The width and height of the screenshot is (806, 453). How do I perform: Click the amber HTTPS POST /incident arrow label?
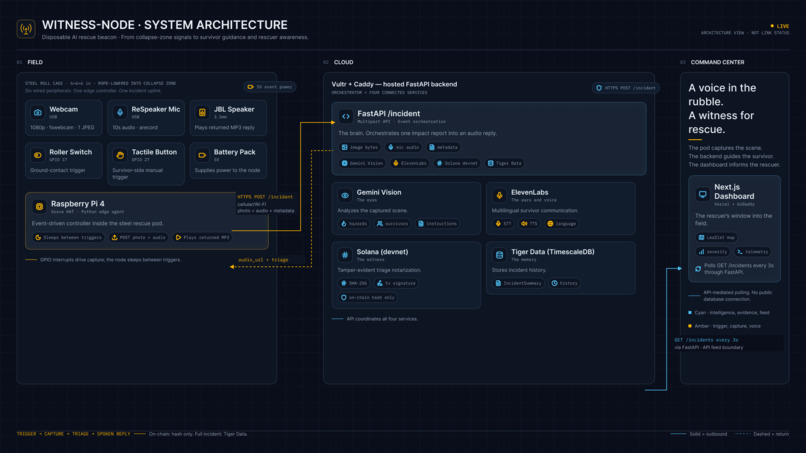[x=265, y=197]
